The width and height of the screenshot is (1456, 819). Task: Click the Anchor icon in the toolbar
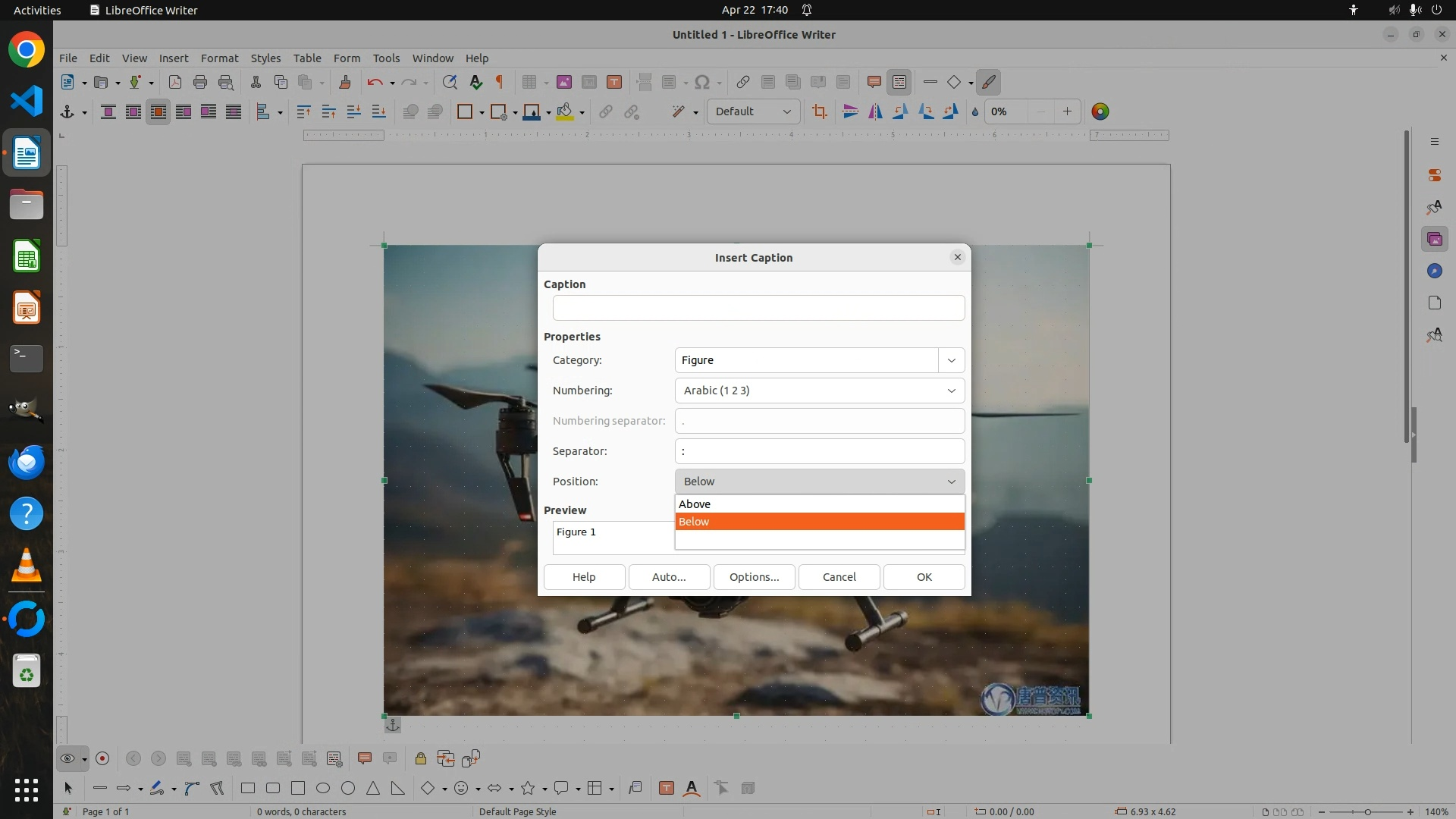[x=67, y=111]
